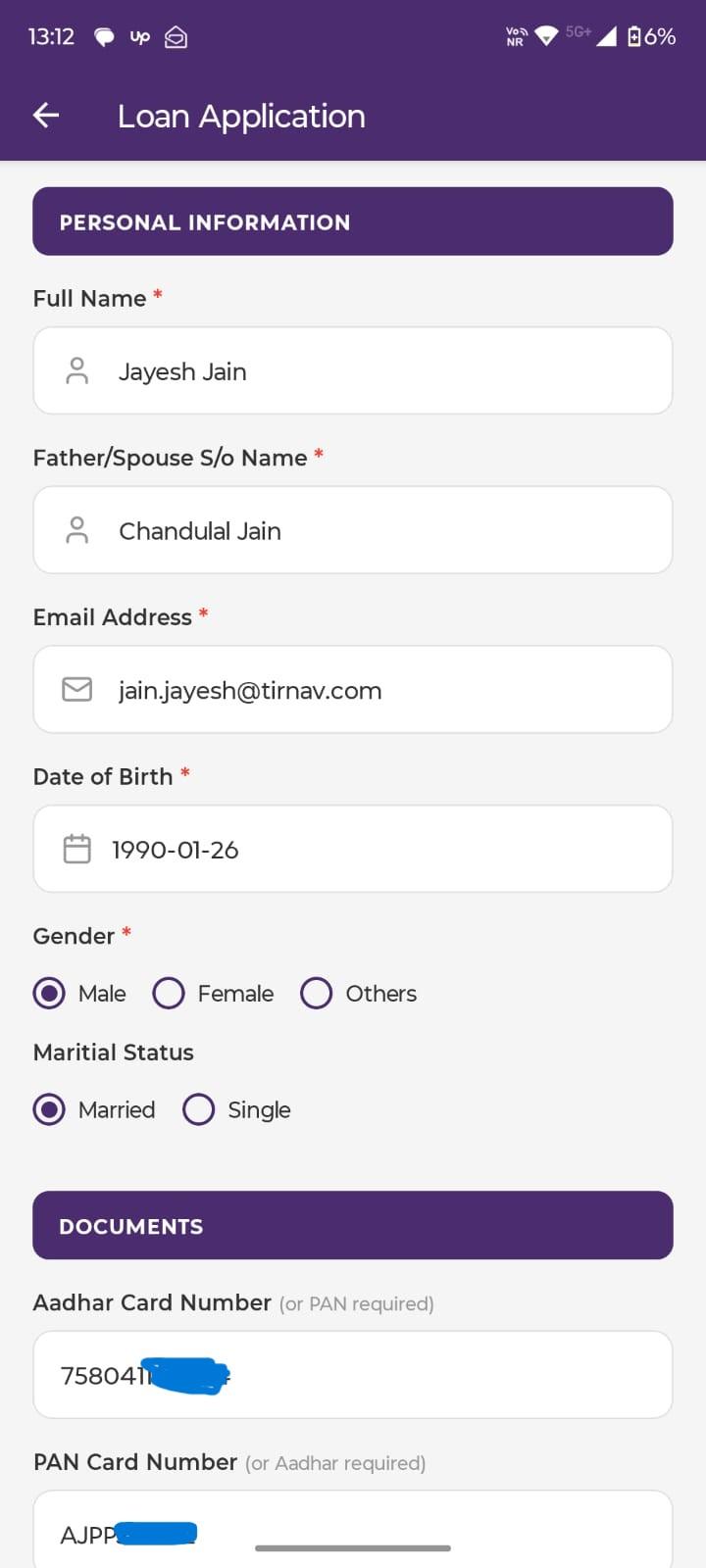Open the PERSONAL INFORMATION section header
Screen dimensions: 706x1568
353,221
